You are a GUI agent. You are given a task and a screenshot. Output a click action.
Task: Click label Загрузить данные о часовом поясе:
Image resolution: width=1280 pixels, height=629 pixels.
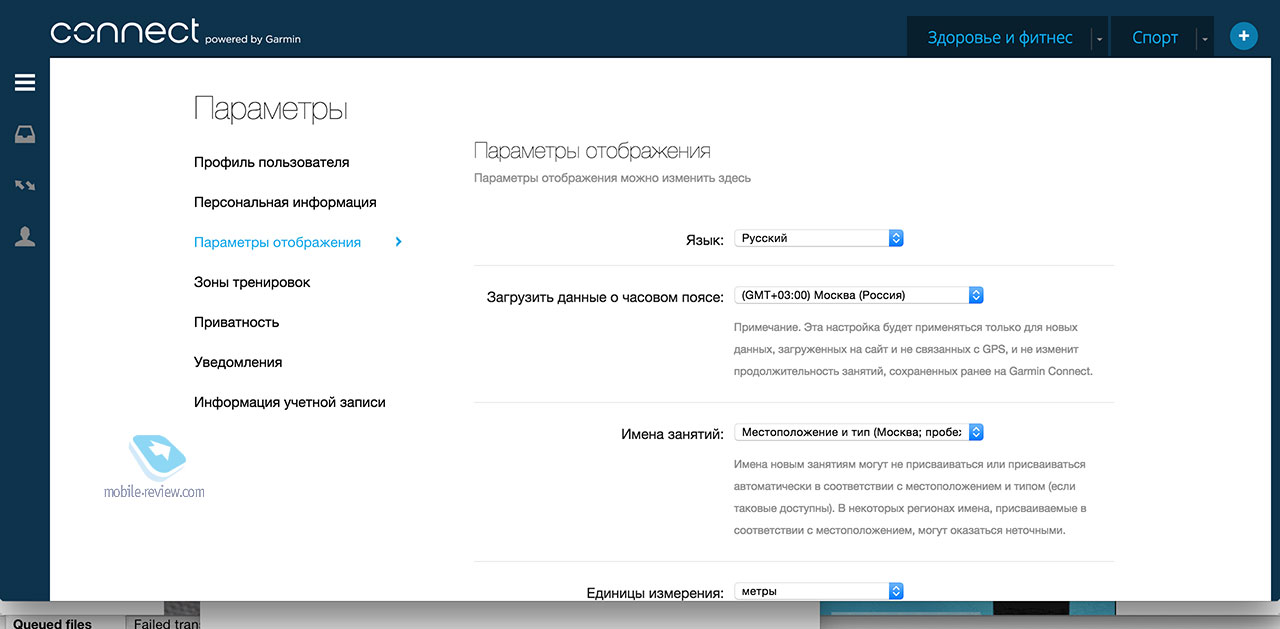tap(606, 297)
